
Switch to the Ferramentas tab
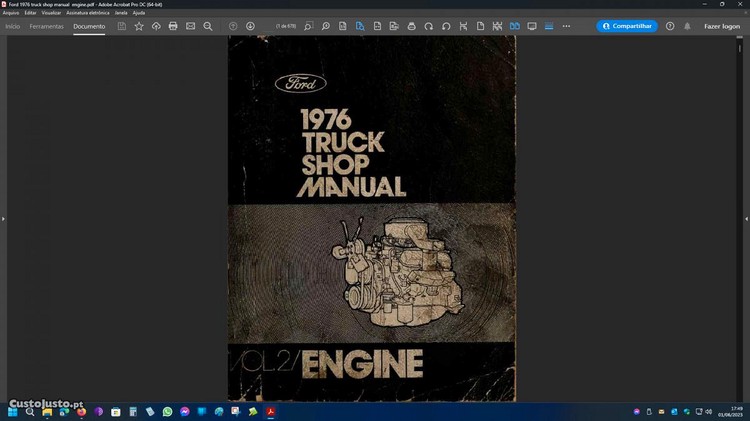tap(47, 26)
